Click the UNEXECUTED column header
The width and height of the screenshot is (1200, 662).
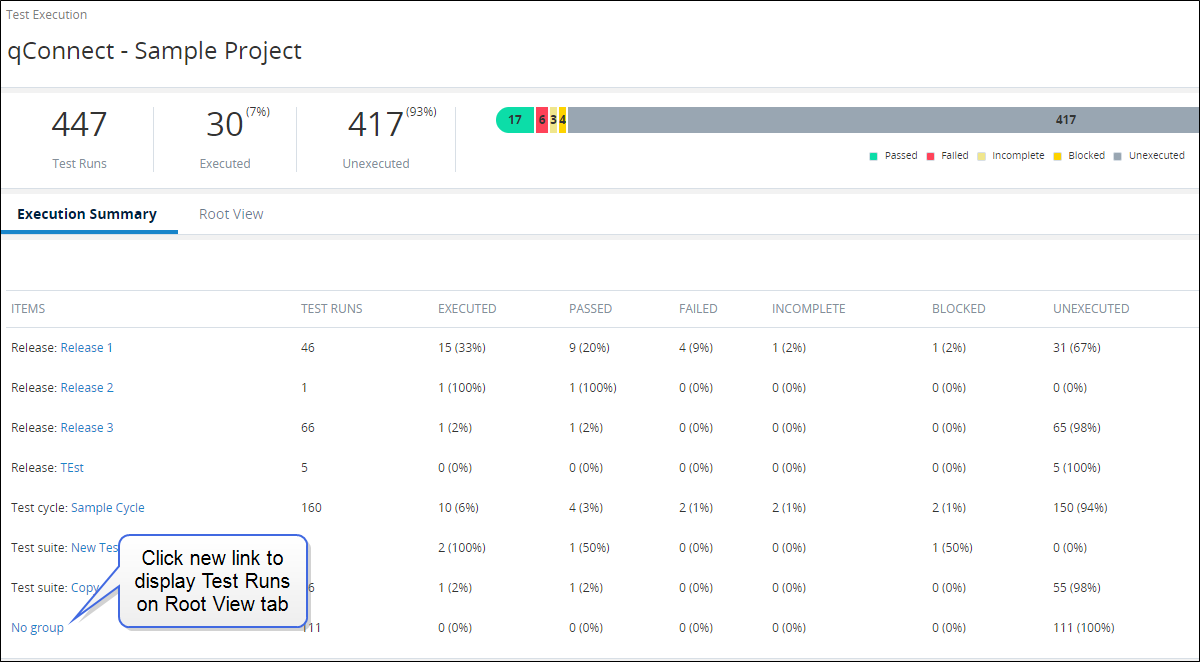1091,309
